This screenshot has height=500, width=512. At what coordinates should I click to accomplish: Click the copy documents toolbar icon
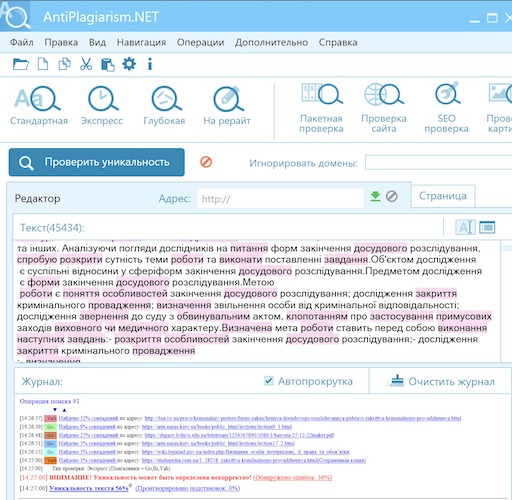pos(64,64)
